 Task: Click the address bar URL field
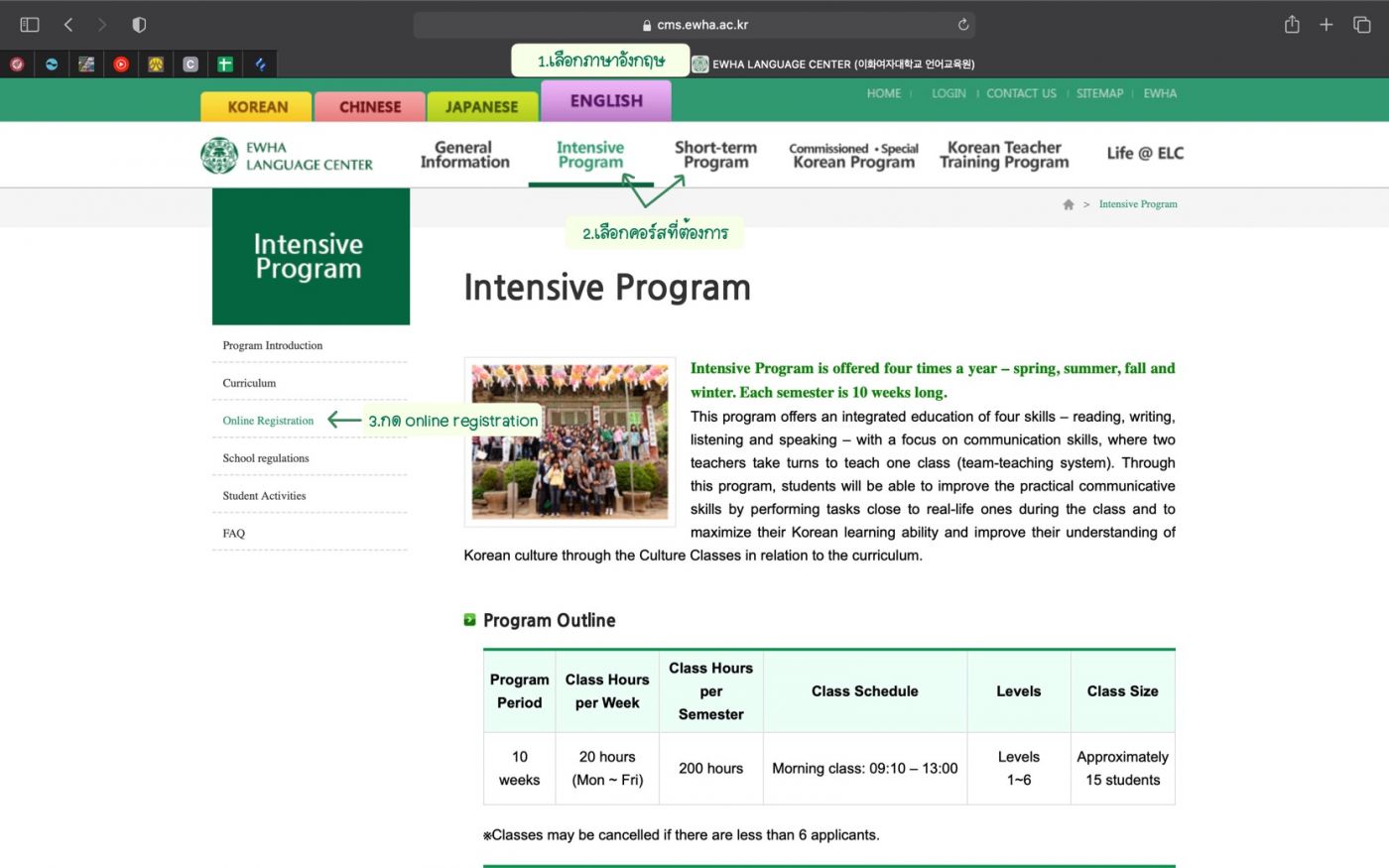pyautogui.click(x=694, y=25)
